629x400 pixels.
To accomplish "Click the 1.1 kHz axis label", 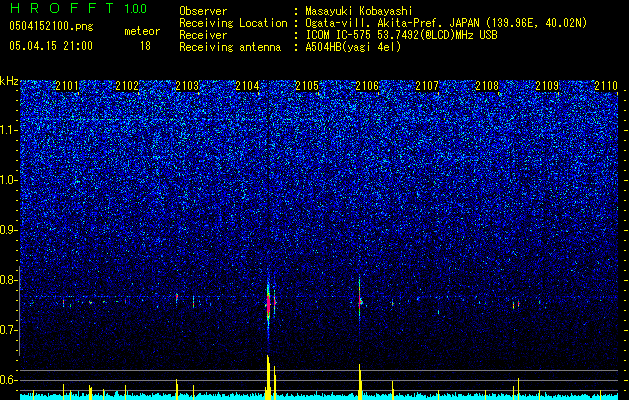I will click(8, 130).
